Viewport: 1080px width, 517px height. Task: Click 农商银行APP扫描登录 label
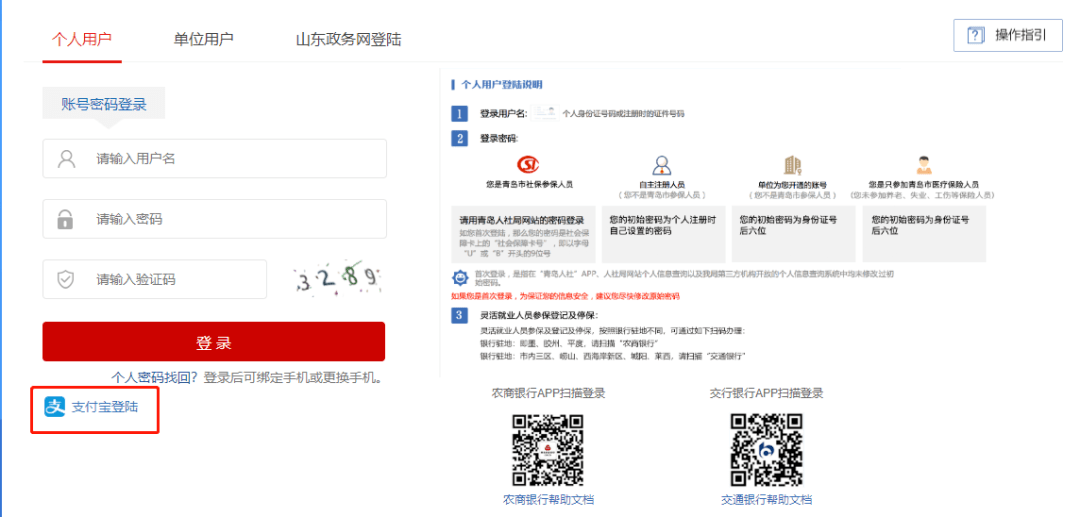tap(549, 393)
